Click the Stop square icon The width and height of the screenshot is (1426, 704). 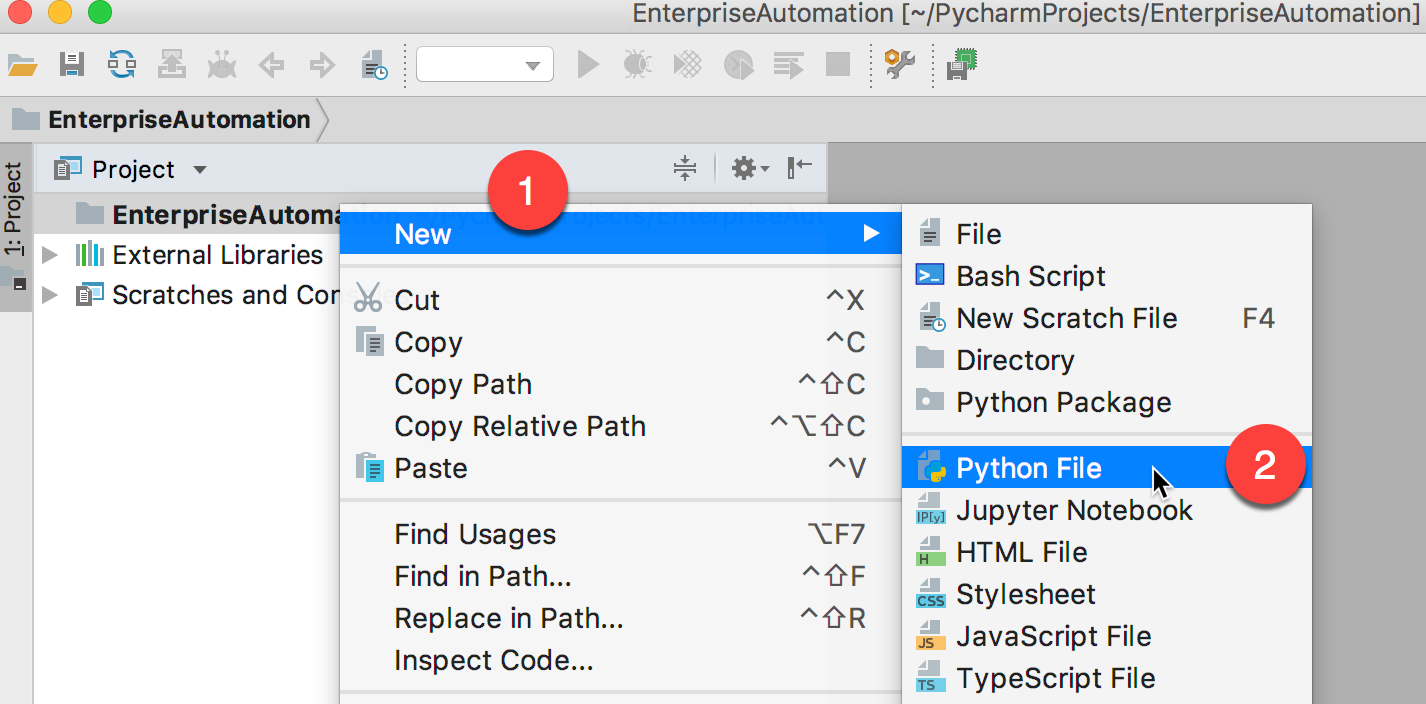click(x=837, y=65)
